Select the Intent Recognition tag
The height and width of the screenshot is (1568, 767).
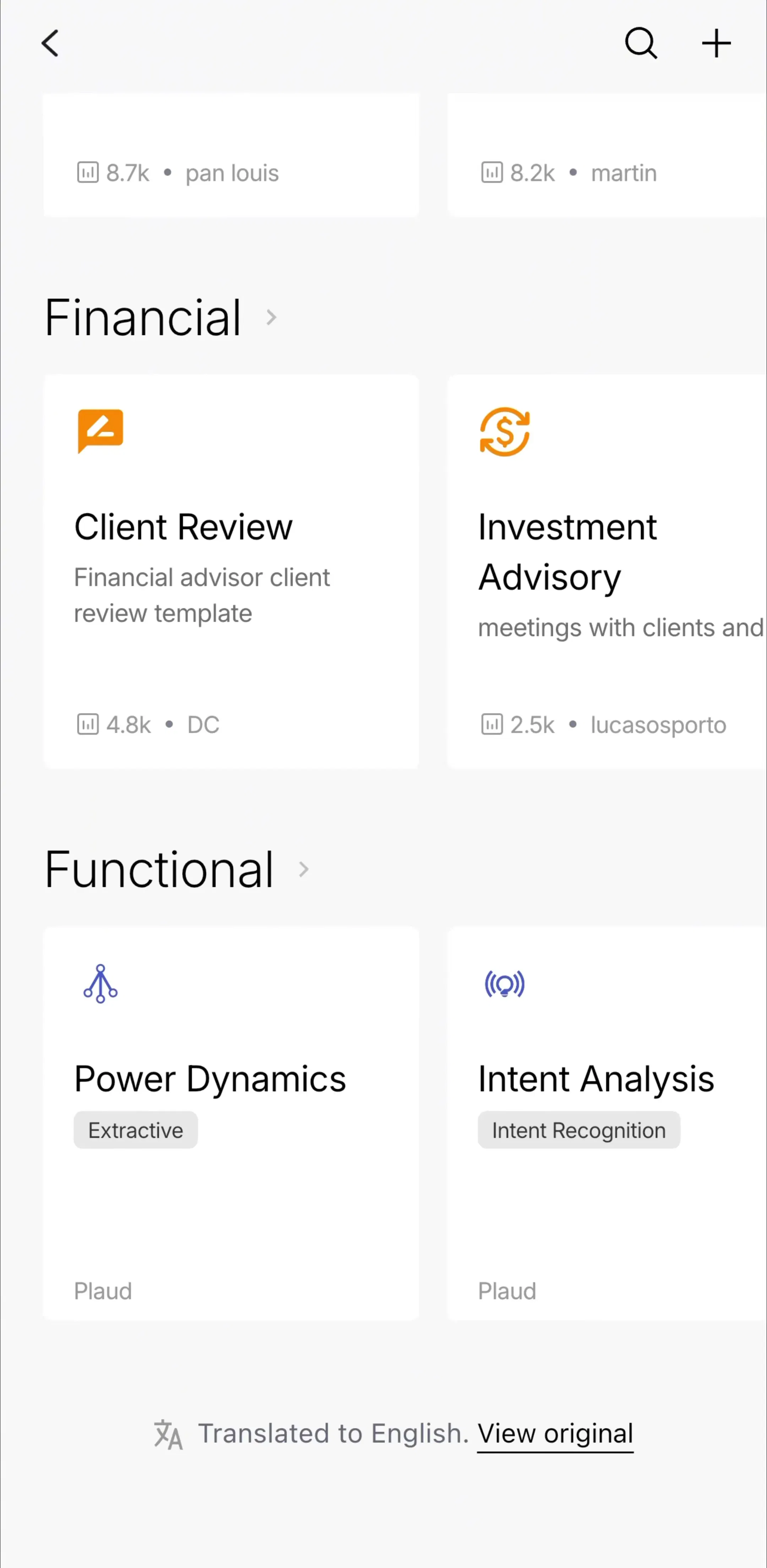578,1130
